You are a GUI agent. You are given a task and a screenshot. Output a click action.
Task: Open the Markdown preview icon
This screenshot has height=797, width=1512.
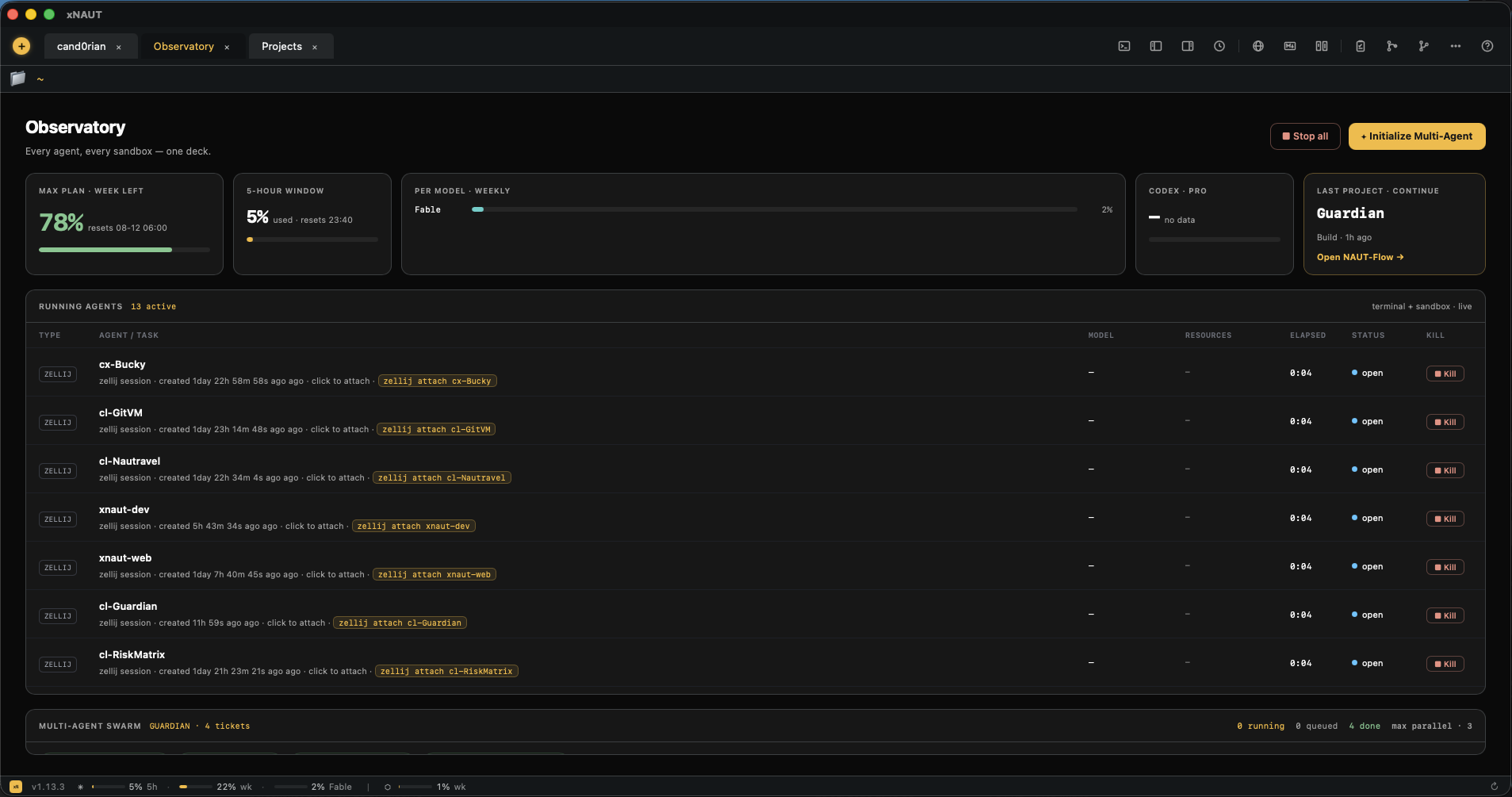pos(1290,46)
